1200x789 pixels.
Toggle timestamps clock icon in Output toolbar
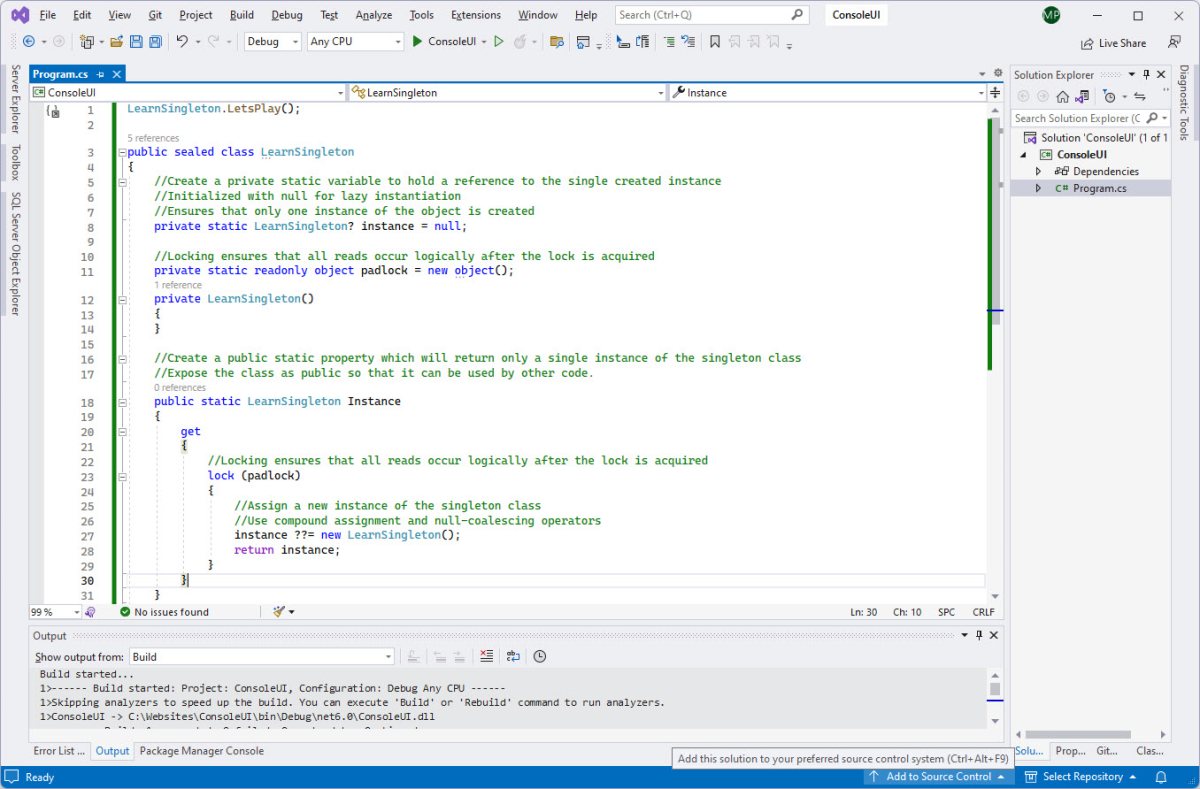click(x=540, y=656)
